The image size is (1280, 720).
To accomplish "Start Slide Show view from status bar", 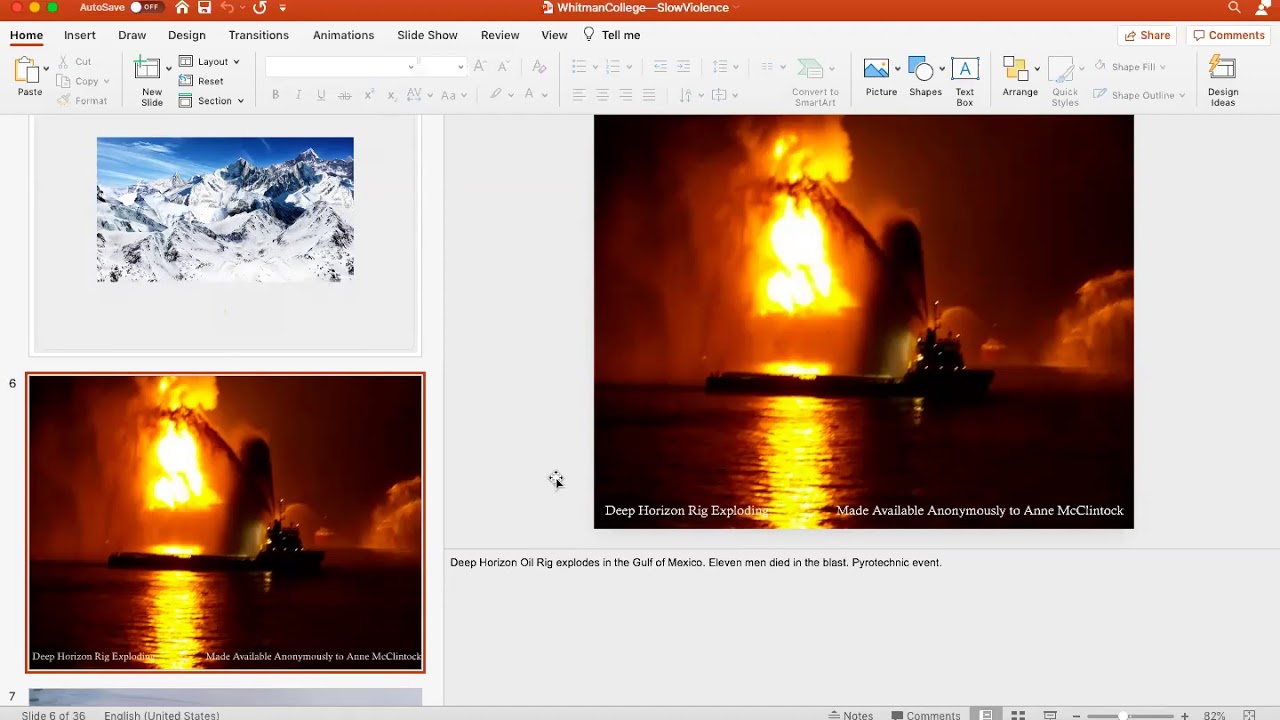I will pos(1050,715).
